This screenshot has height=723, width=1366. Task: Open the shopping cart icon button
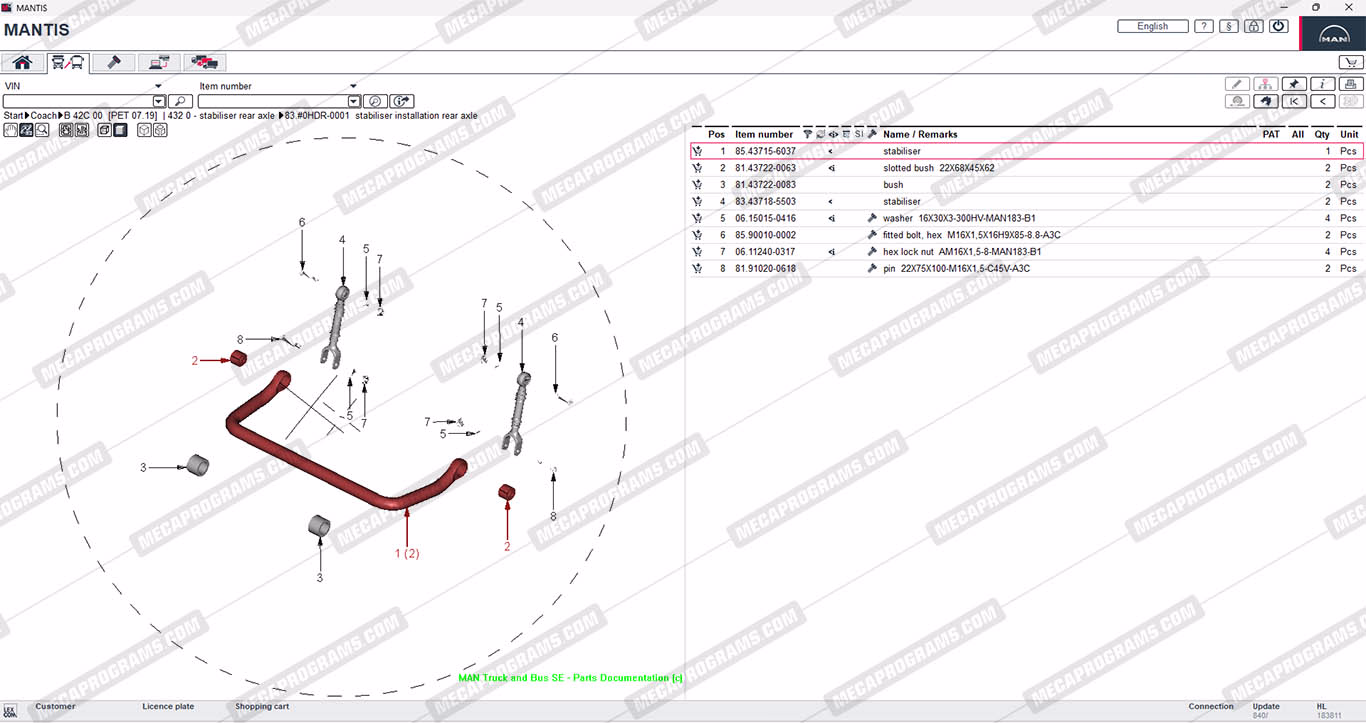pos(1350,62)
